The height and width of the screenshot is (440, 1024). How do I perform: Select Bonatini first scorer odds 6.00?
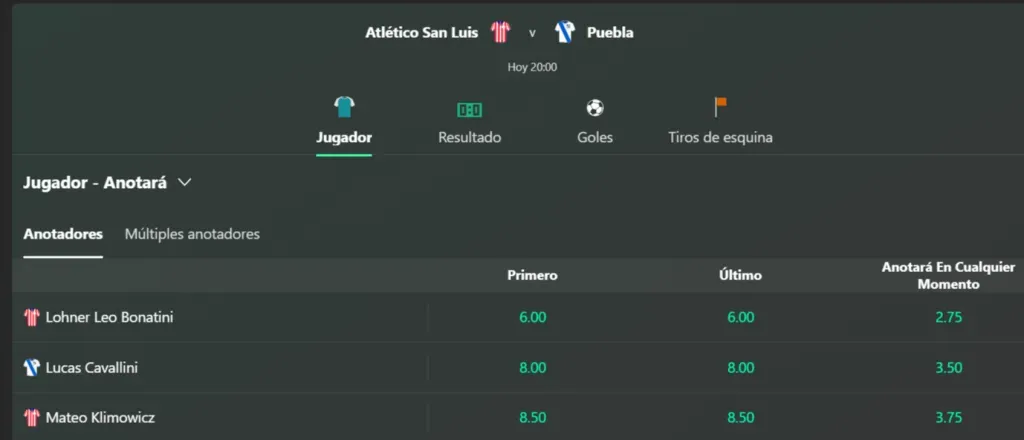point(532,318)
